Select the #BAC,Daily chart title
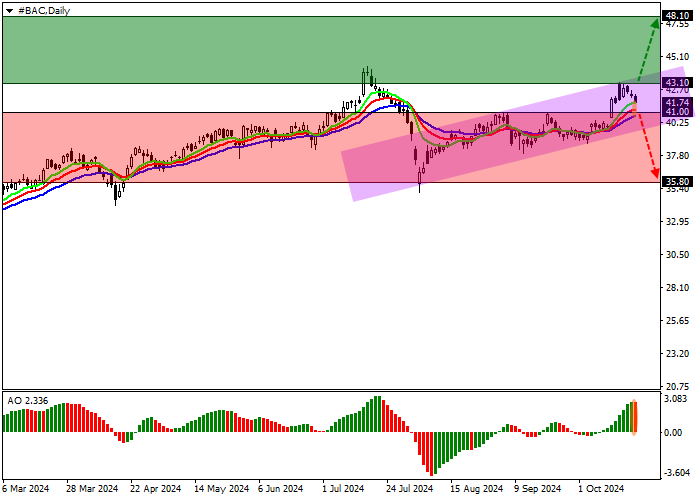Screen dimensions: 700x500 click(x=44, y=11)
